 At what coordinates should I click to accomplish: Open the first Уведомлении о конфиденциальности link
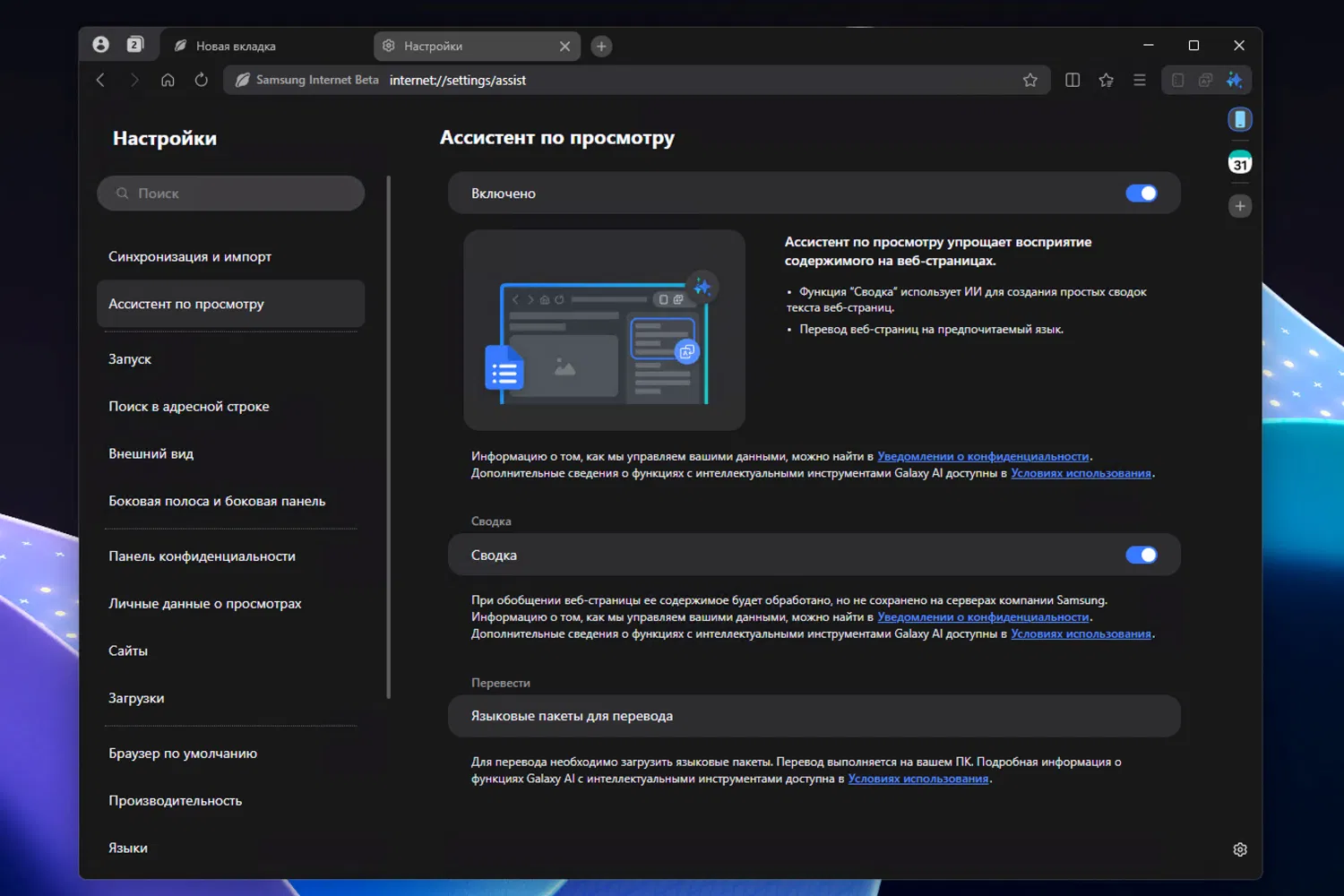point(983,457)
